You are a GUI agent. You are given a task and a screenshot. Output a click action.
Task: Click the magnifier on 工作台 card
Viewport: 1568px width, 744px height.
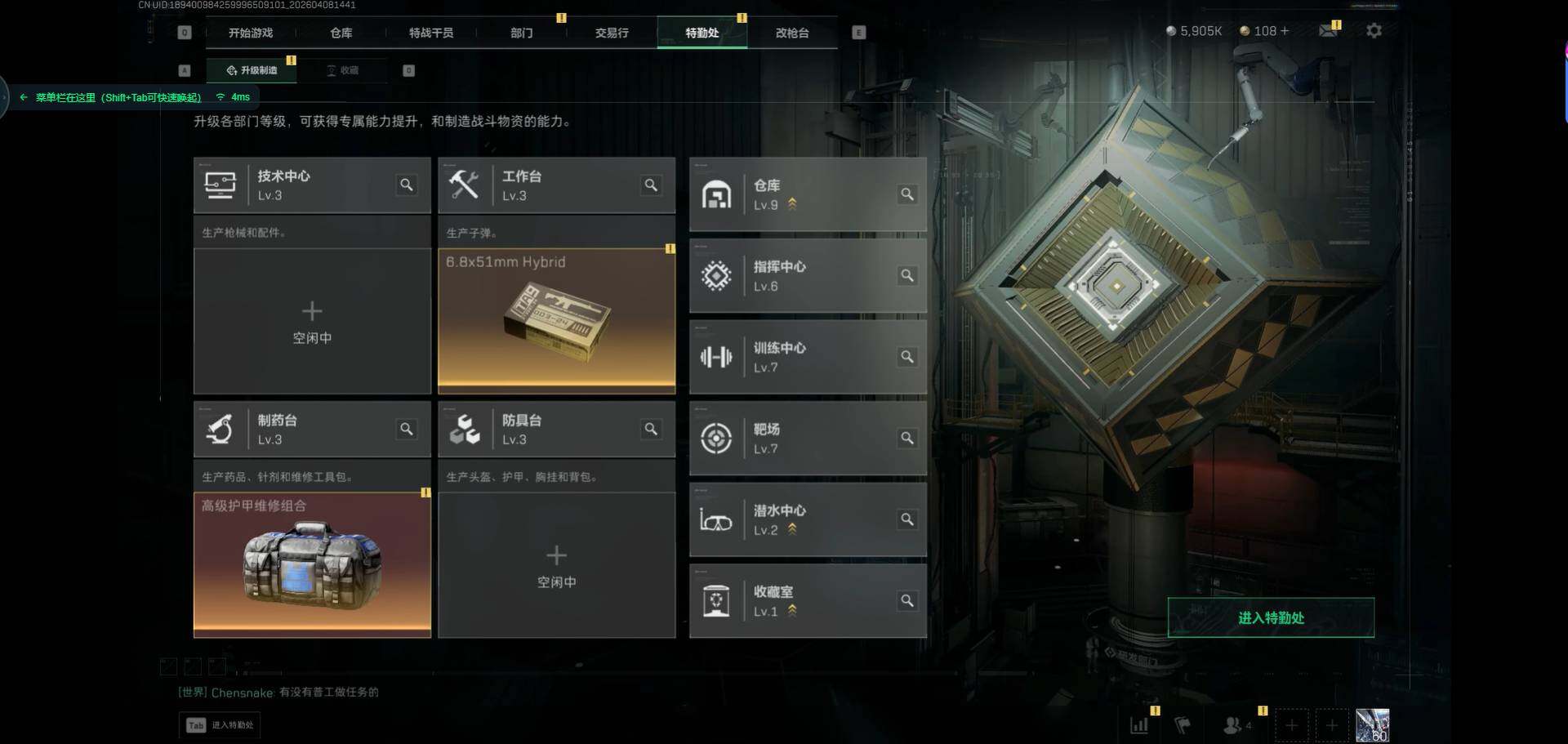(651, 185)
